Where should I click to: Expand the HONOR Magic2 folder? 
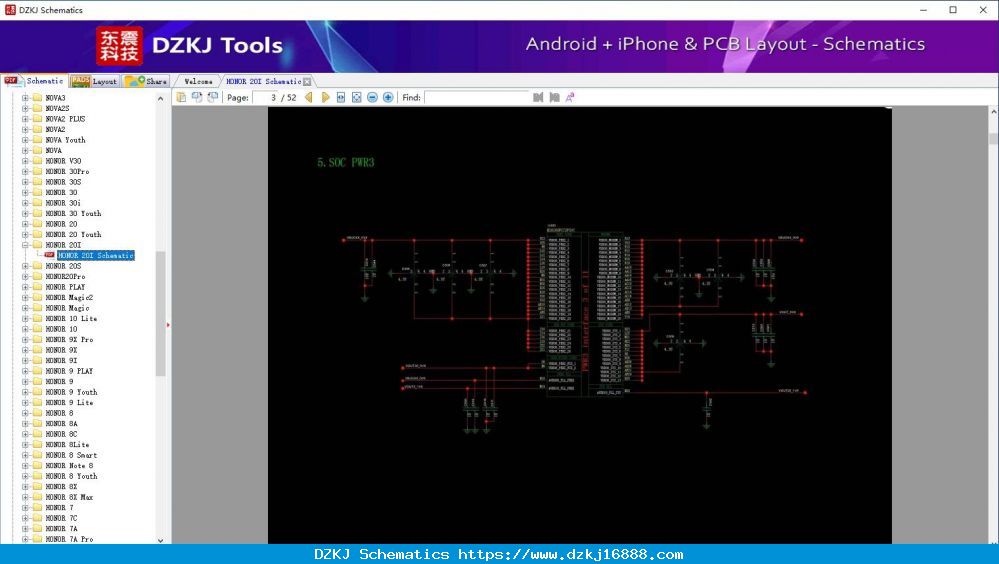[x=25, y=297]
